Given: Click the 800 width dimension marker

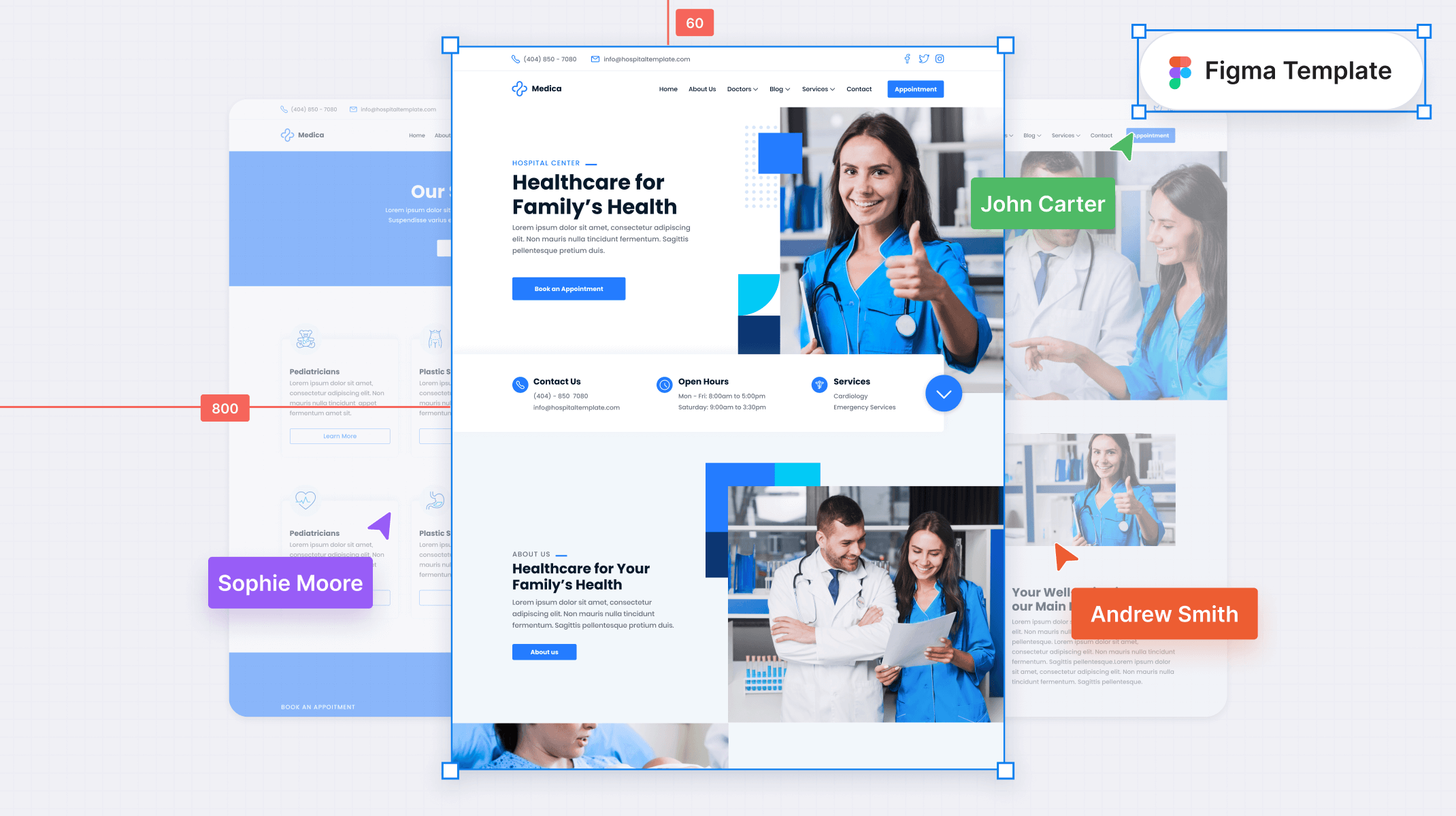Looking at the screenshot, I should point(224,407).
